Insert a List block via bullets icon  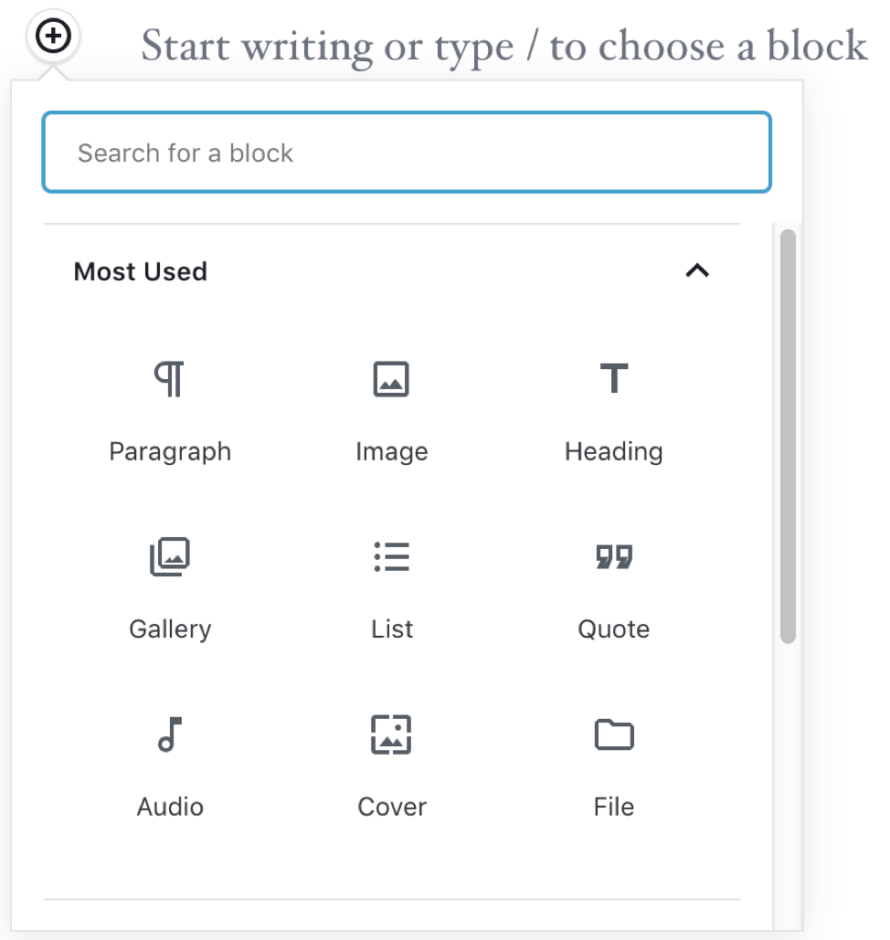pyautogui.click(x=391, y=557)
